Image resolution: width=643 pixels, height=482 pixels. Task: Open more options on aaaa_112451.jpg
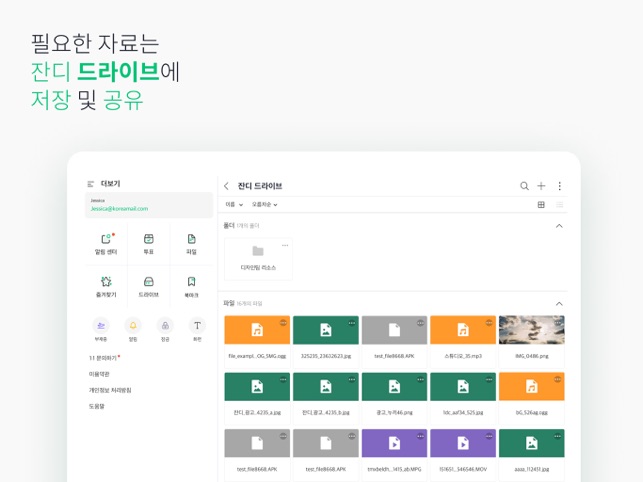coord(558,436)
